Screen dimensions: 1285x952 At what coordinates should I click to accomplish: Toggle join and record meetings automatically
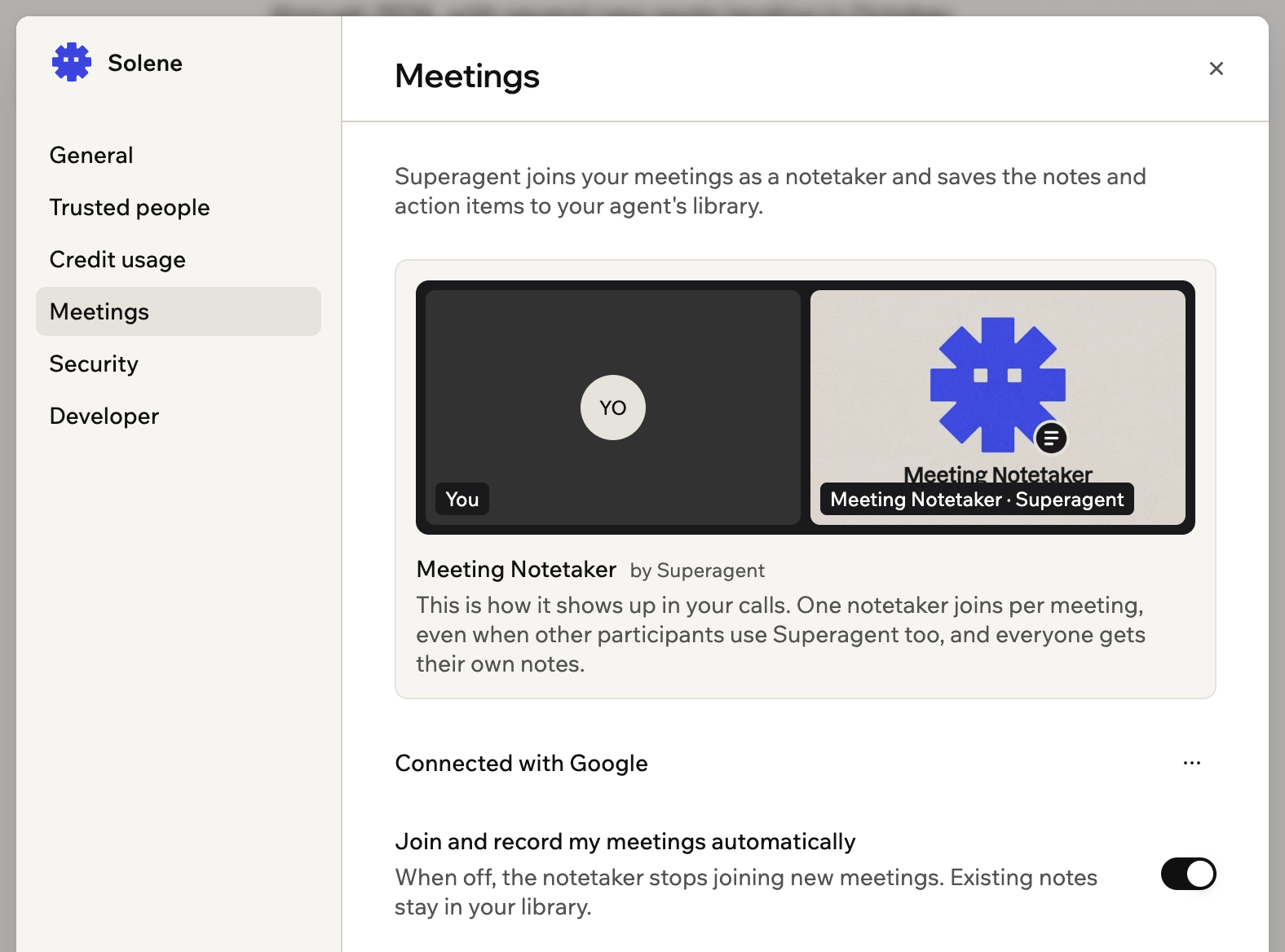1188,874
